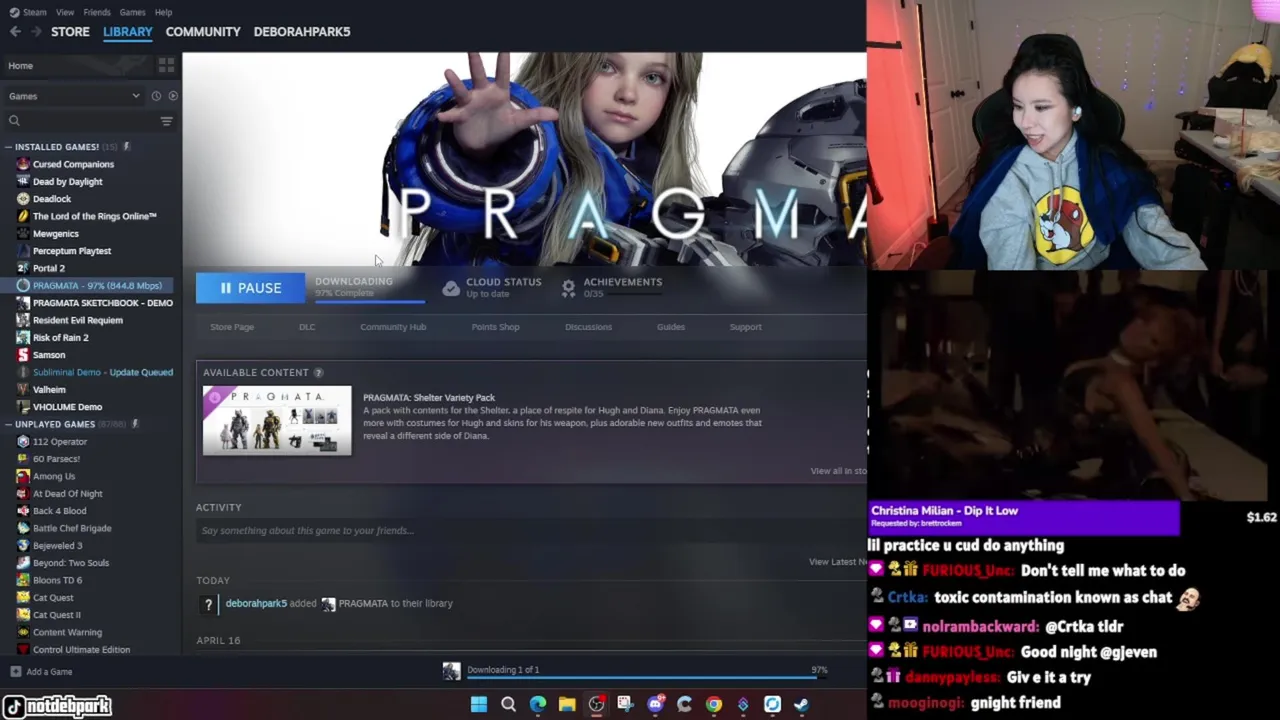1280x720 pixels.
Task: Select Cursed Companions in the library
Action: click(x=73, y=164)
